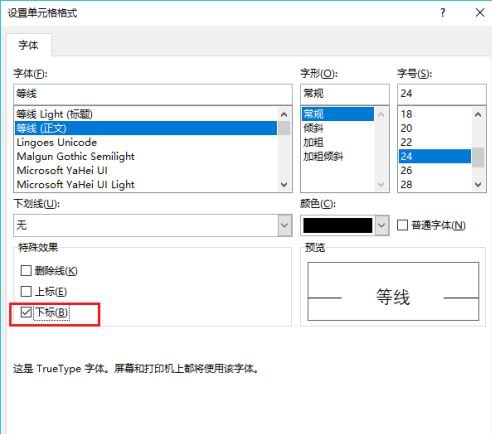Image resolution: width=492 pixels, height=435 pixels.
Task: Open the 颜色 color dropdown arrow
Action: 381,225
